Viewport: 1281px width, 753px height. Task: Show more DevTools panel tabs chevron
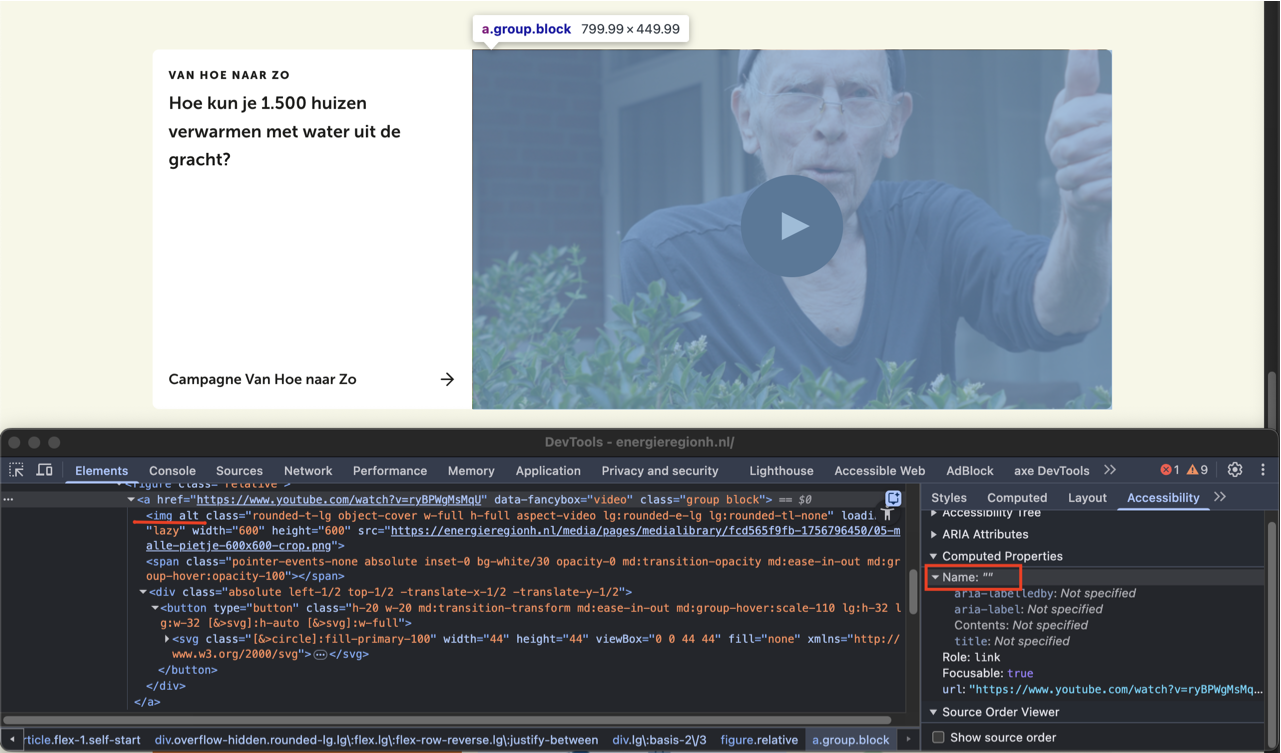[x=1110, y=470]
